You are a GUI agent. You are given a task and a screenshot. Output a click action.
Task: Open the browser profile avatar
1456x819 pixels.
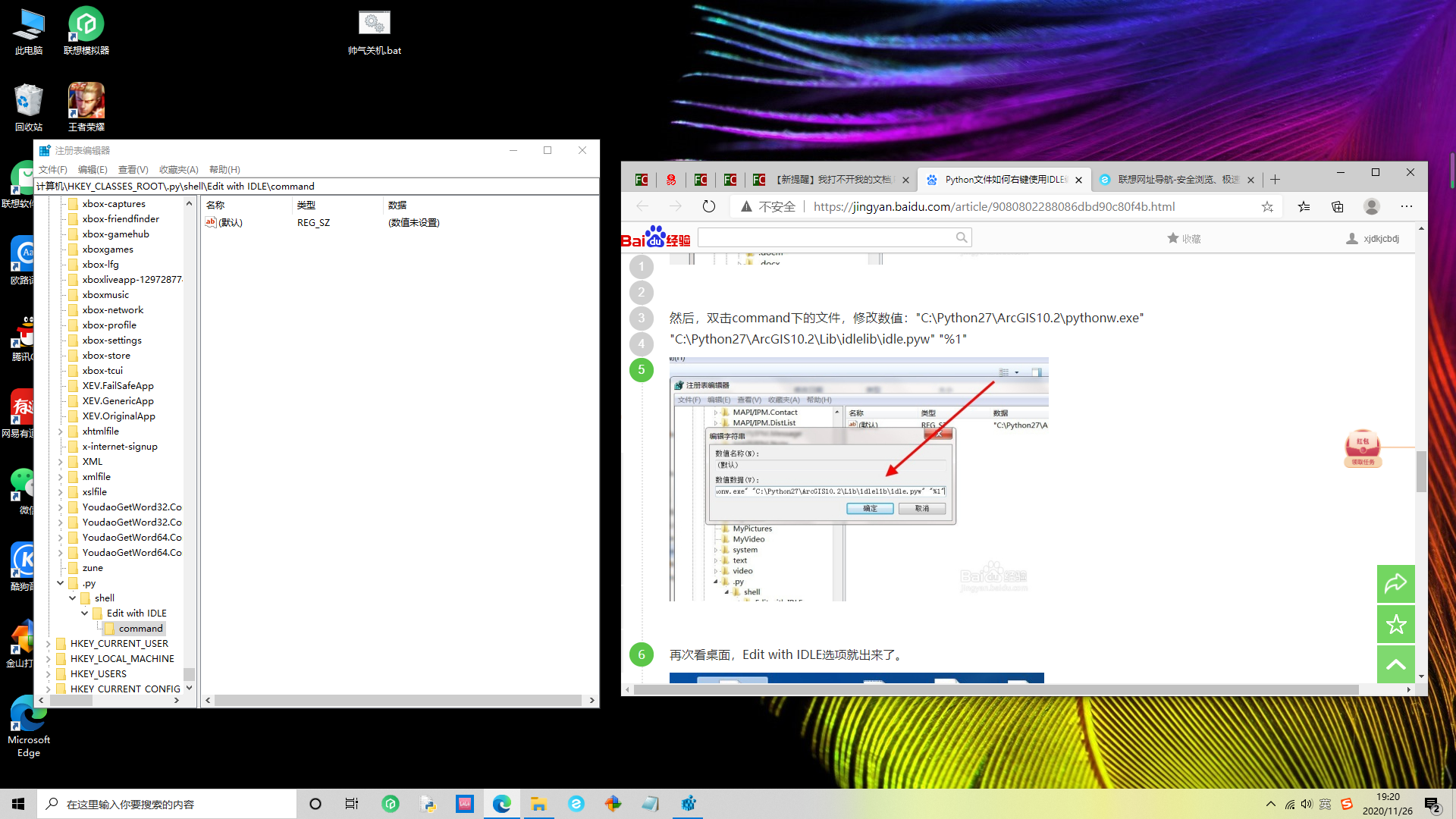click(x=1371, y=206)
